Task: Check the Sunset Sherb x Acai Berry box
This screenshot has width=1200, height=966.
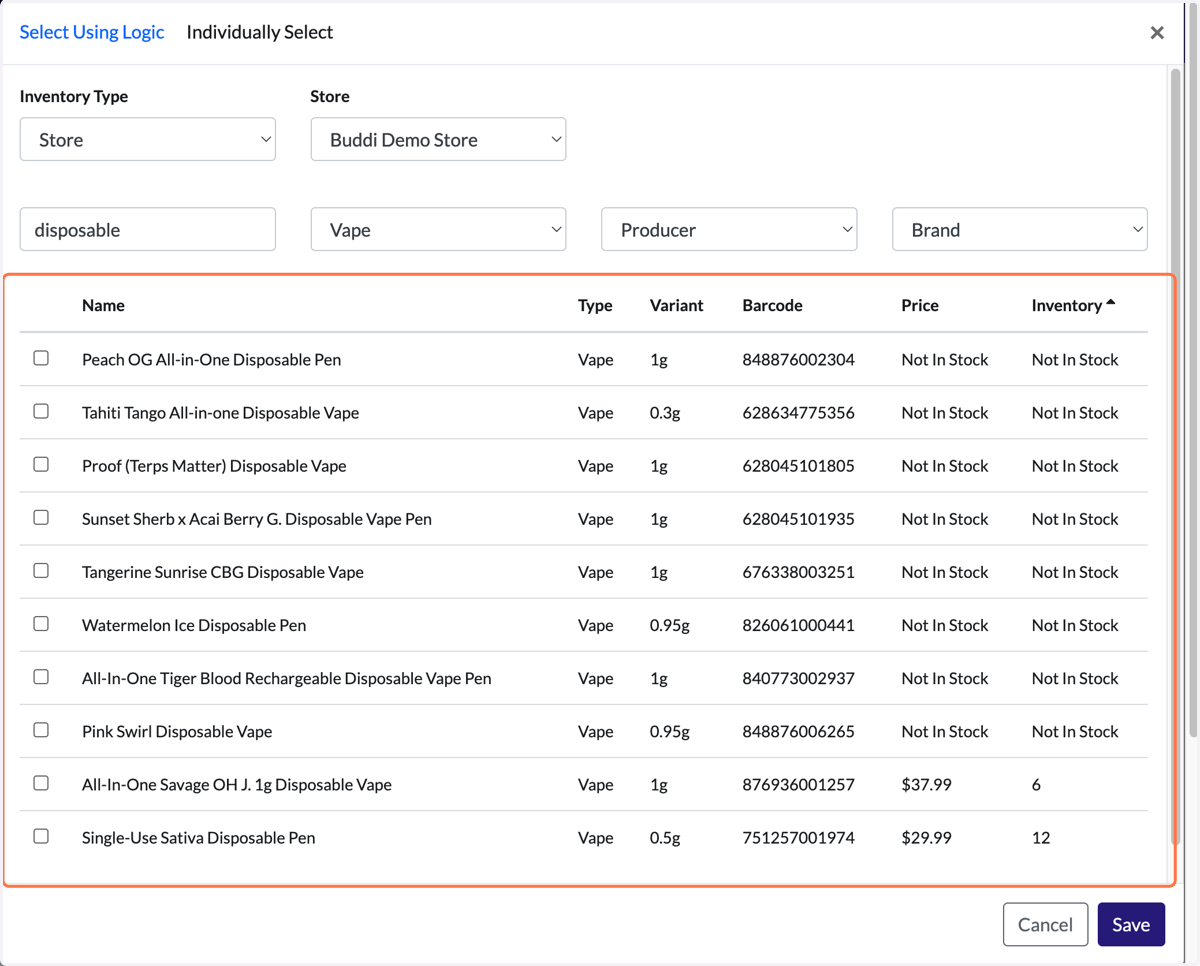Action: [41, 517]
